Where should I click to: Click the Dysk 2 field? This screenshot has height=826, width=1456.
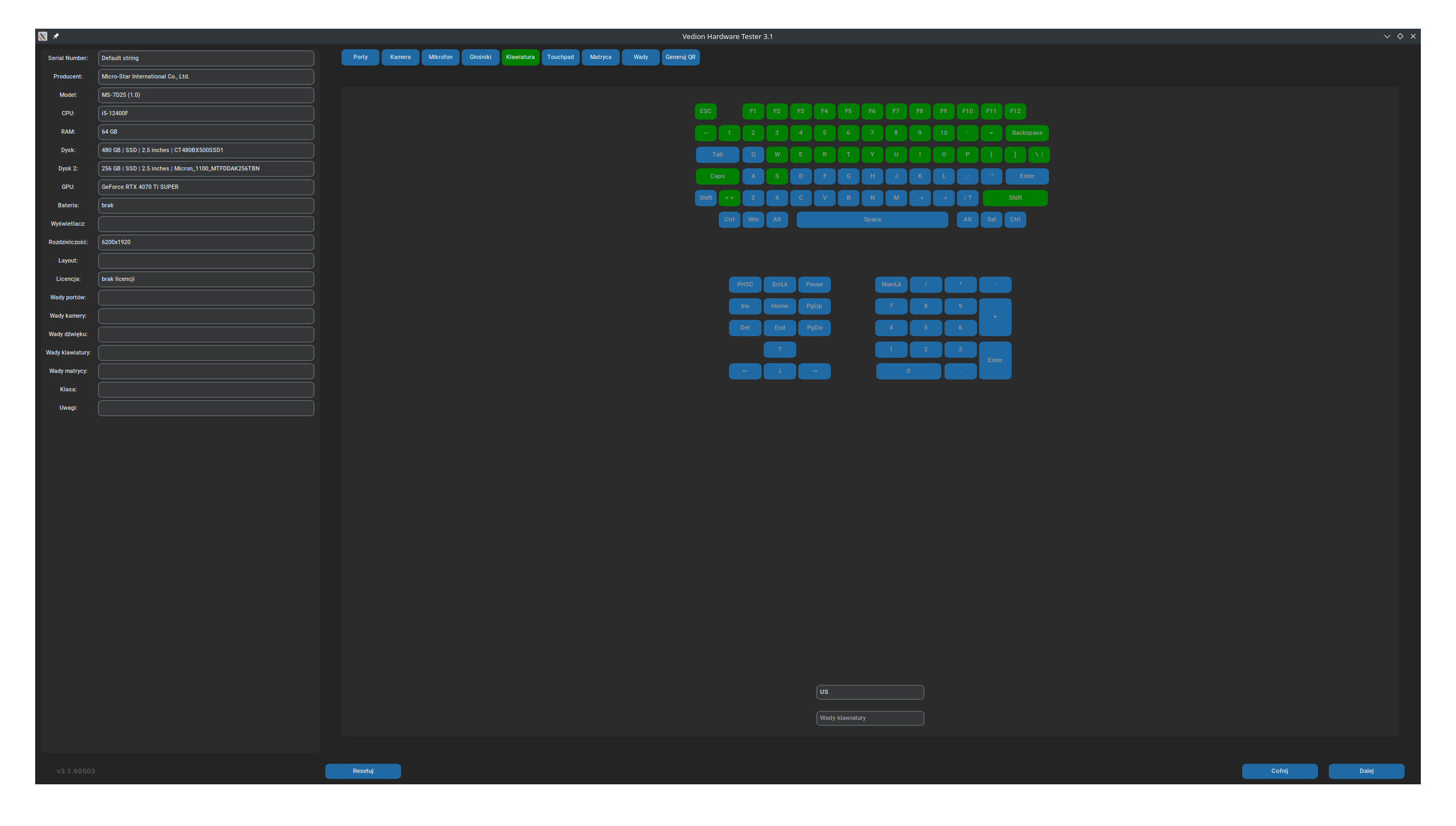pyautogui.click(x=206, y=168)
